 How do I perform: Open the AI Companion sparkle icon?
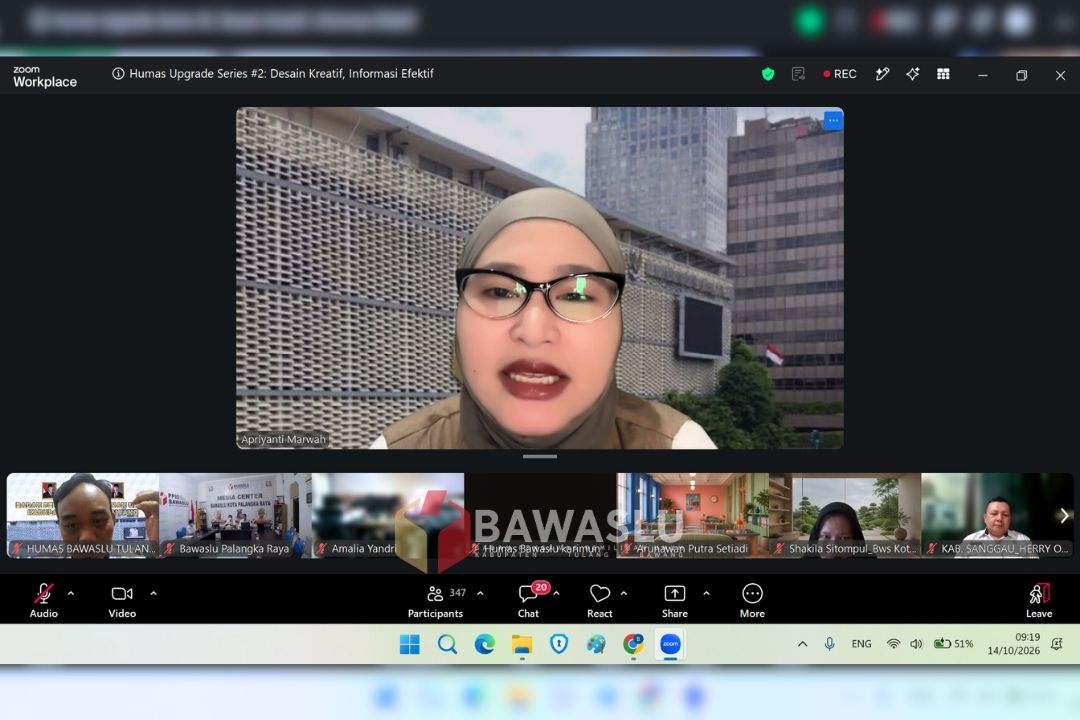click(x=913, y=74)
